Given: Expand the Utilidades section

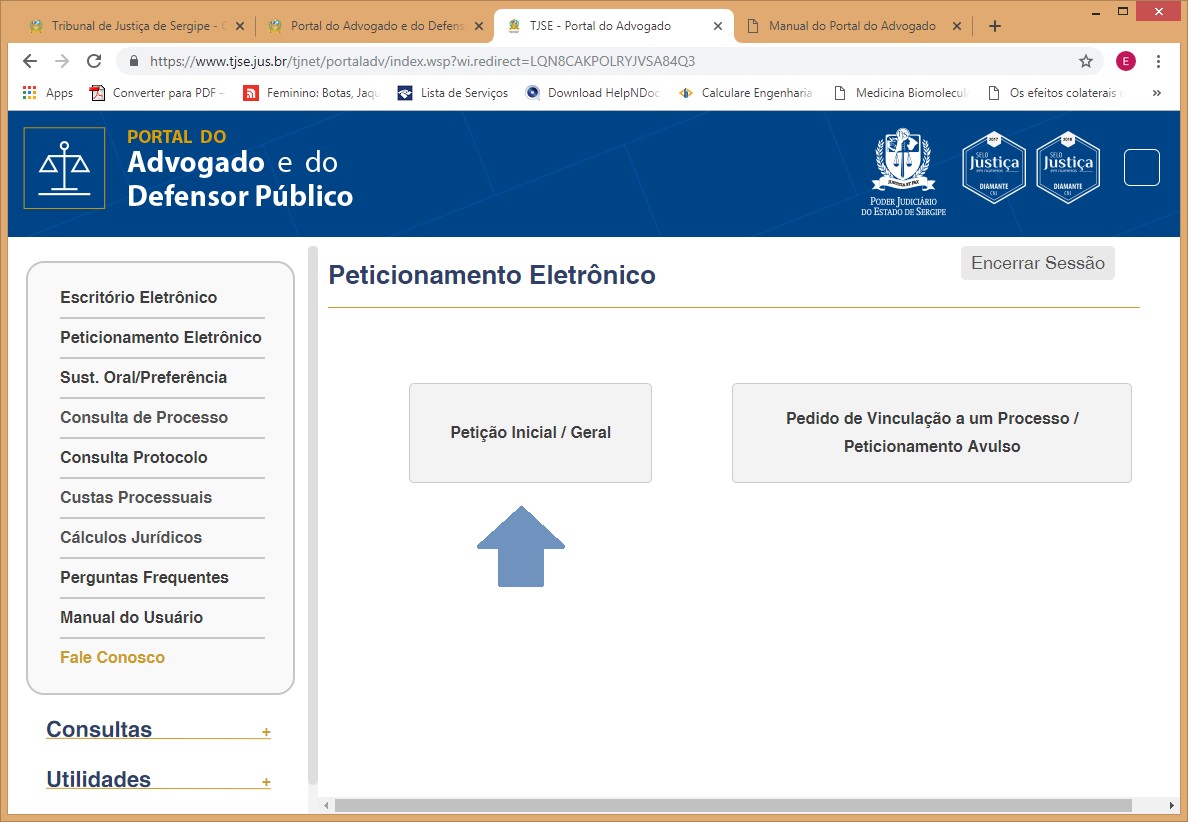Looking at the screenshot, I should pos(266,782).
